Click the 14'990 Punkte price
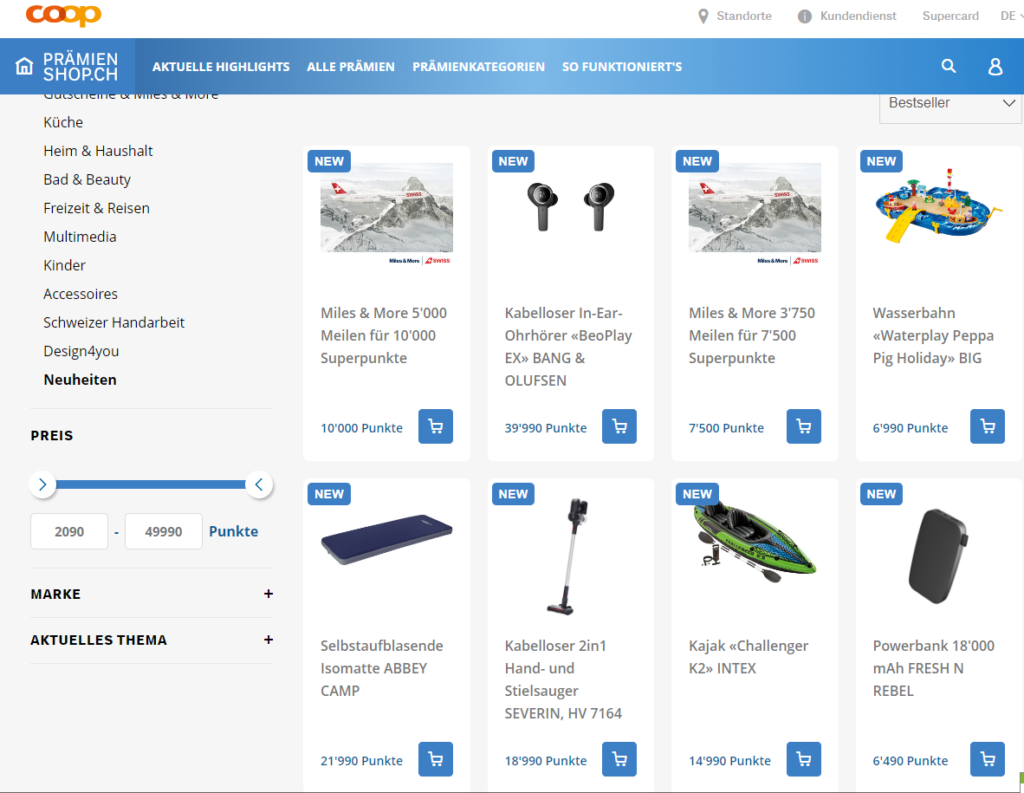1024x793 pixels. [x=729, y=761]
